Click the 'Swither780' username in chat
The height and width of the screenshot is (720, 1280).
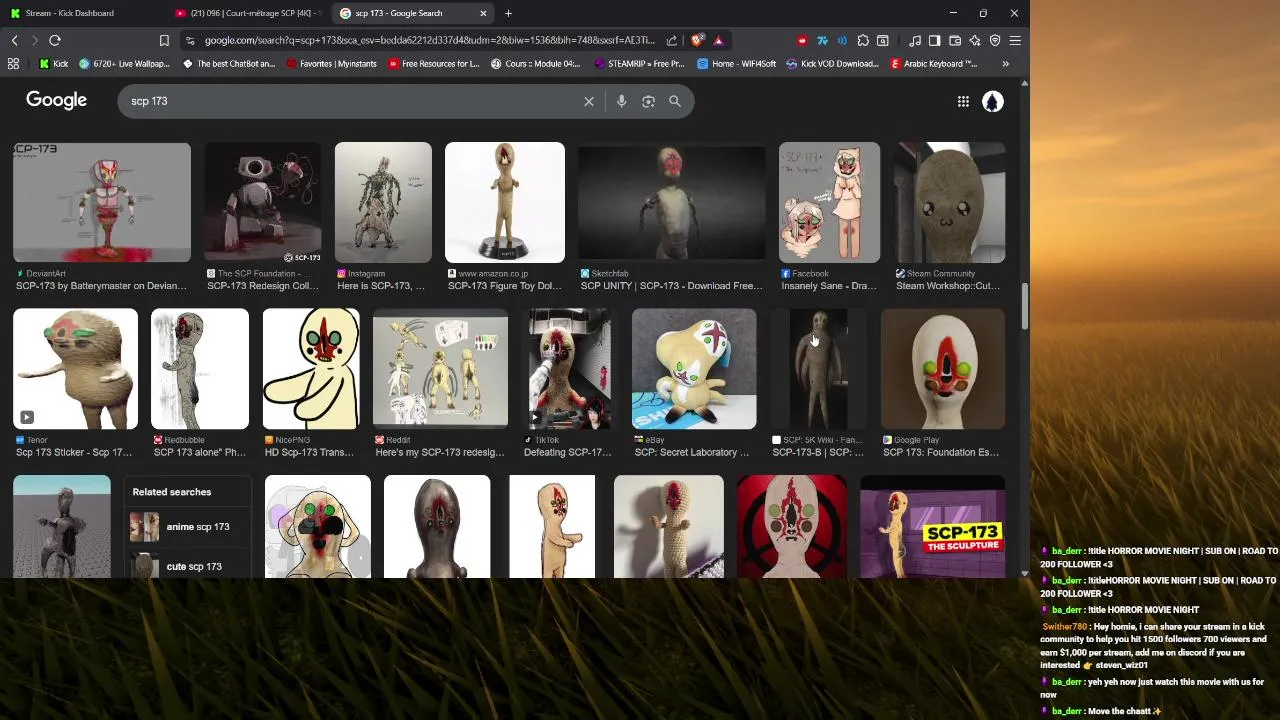[1064, 626]
